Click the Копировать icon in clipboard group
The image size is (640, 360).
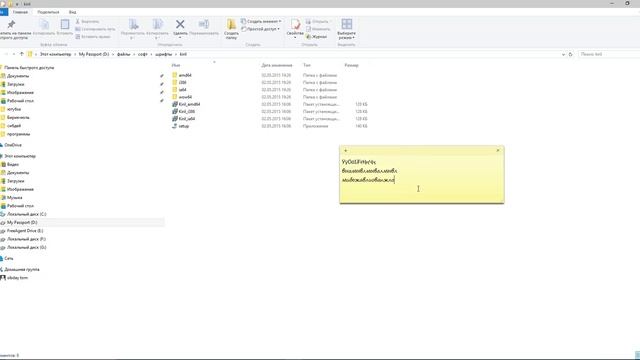click(44, 24)
